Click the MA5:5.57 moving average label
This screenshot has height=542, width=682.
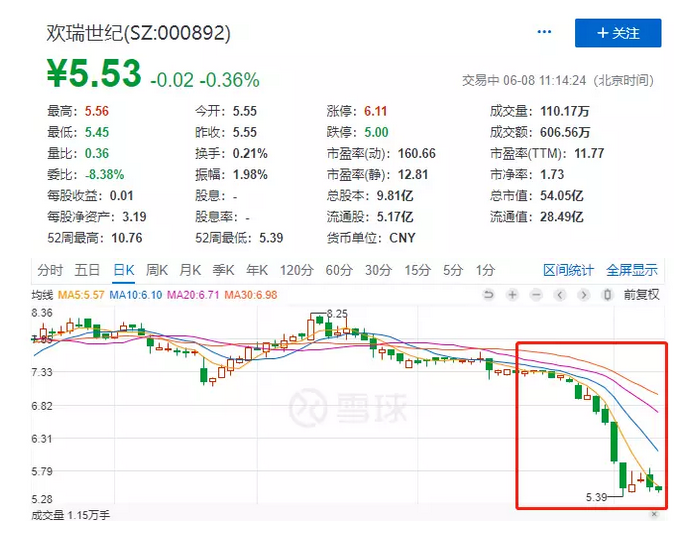(81, 295)
